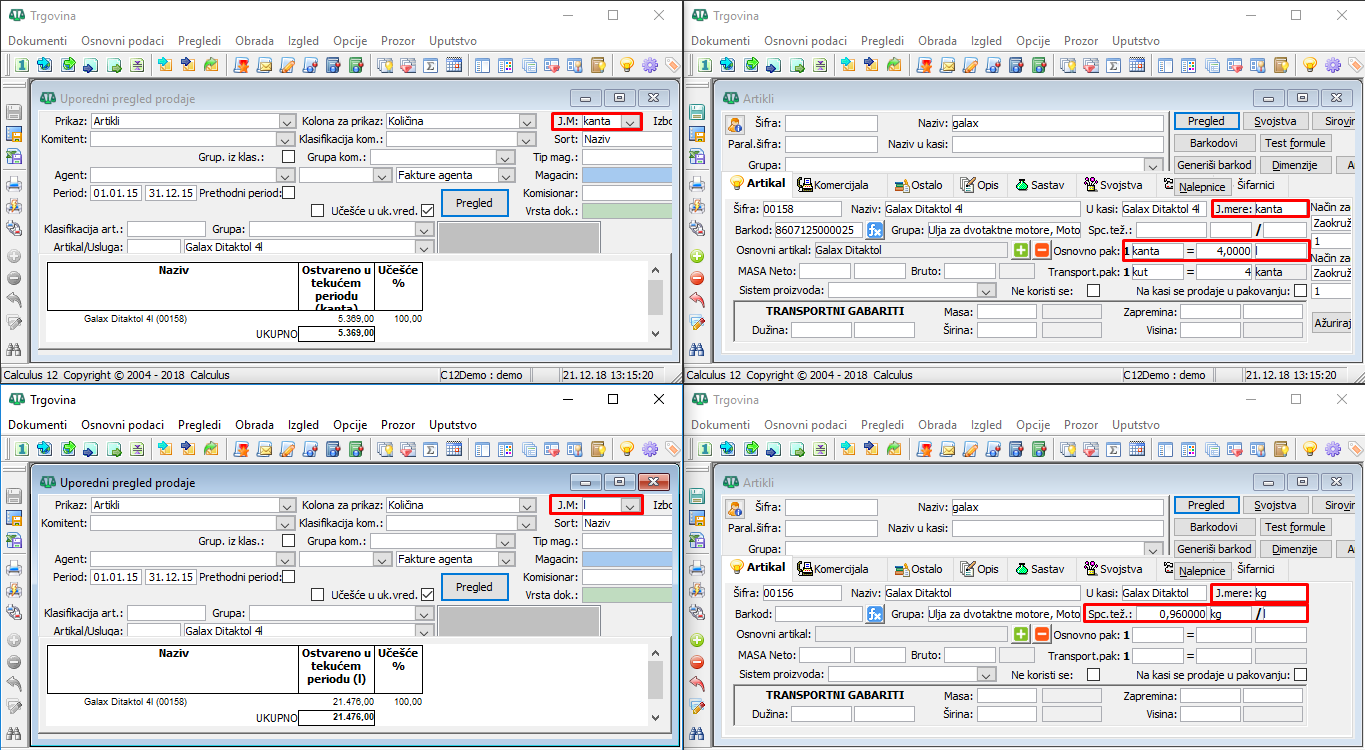Screen dimensions: 1365x750
Task: Switch to Sastav tab in article 00156
Action: click(1040, 569)
